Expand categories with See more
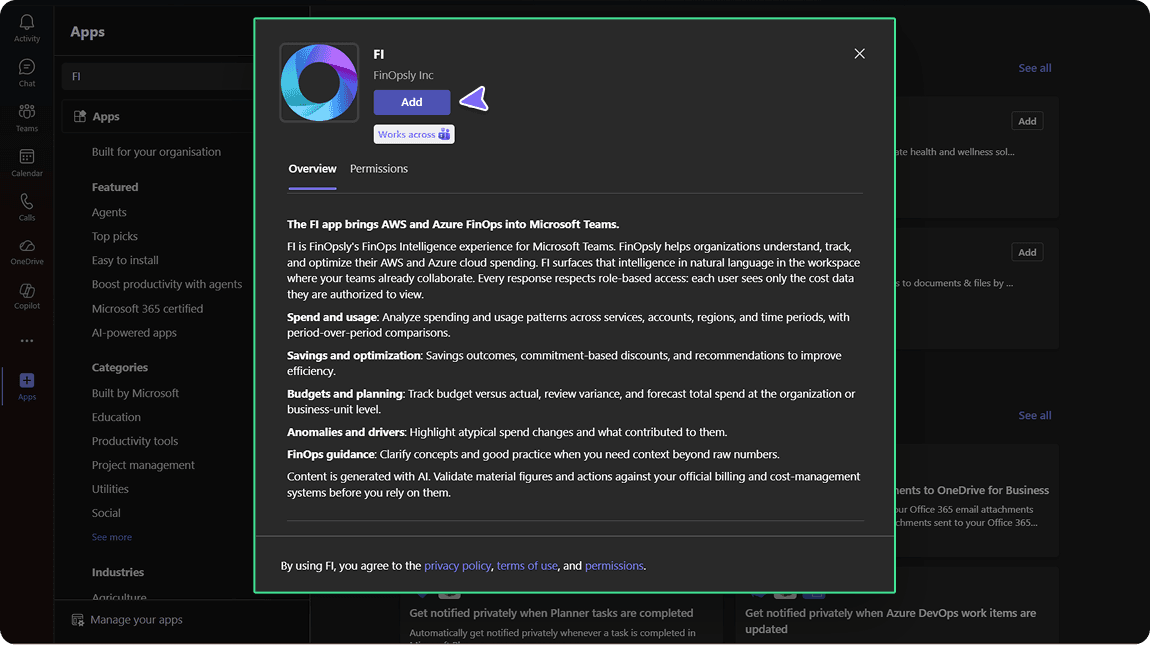1150x645 pixels. coord(111,537)
